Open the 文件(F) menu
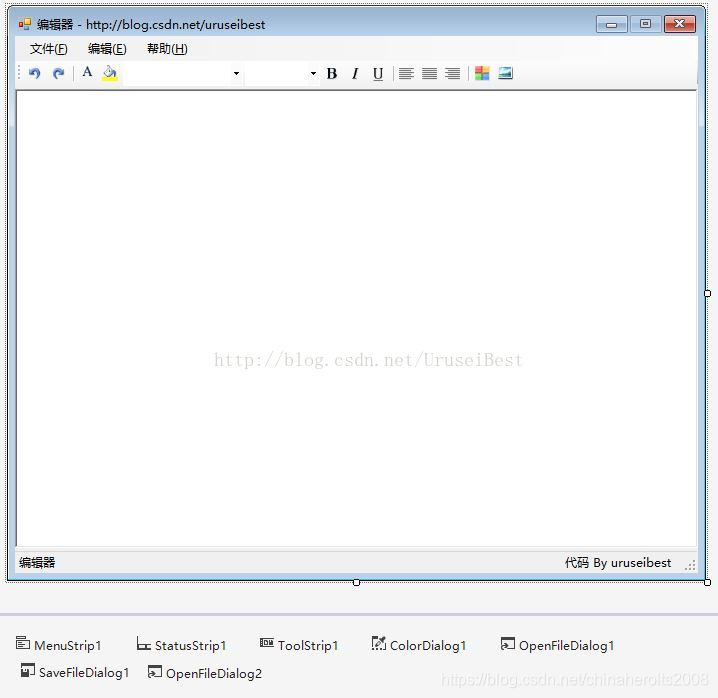Screen dimensions: 718x698 (49, 49)
